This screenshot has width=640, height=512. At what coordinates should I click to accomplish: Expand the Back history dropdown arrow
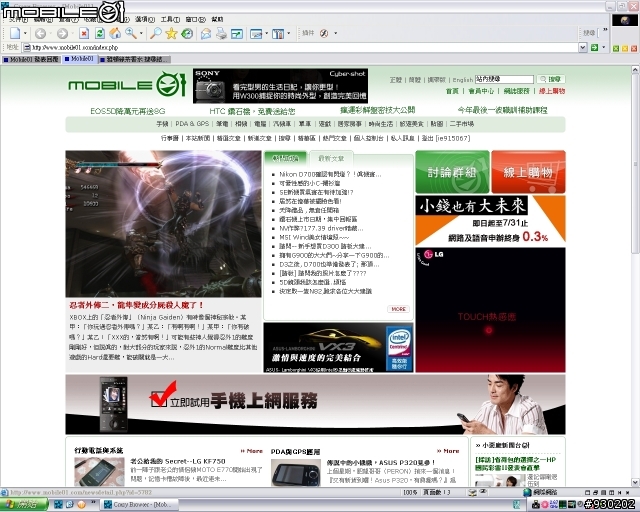tap(50, 33)
